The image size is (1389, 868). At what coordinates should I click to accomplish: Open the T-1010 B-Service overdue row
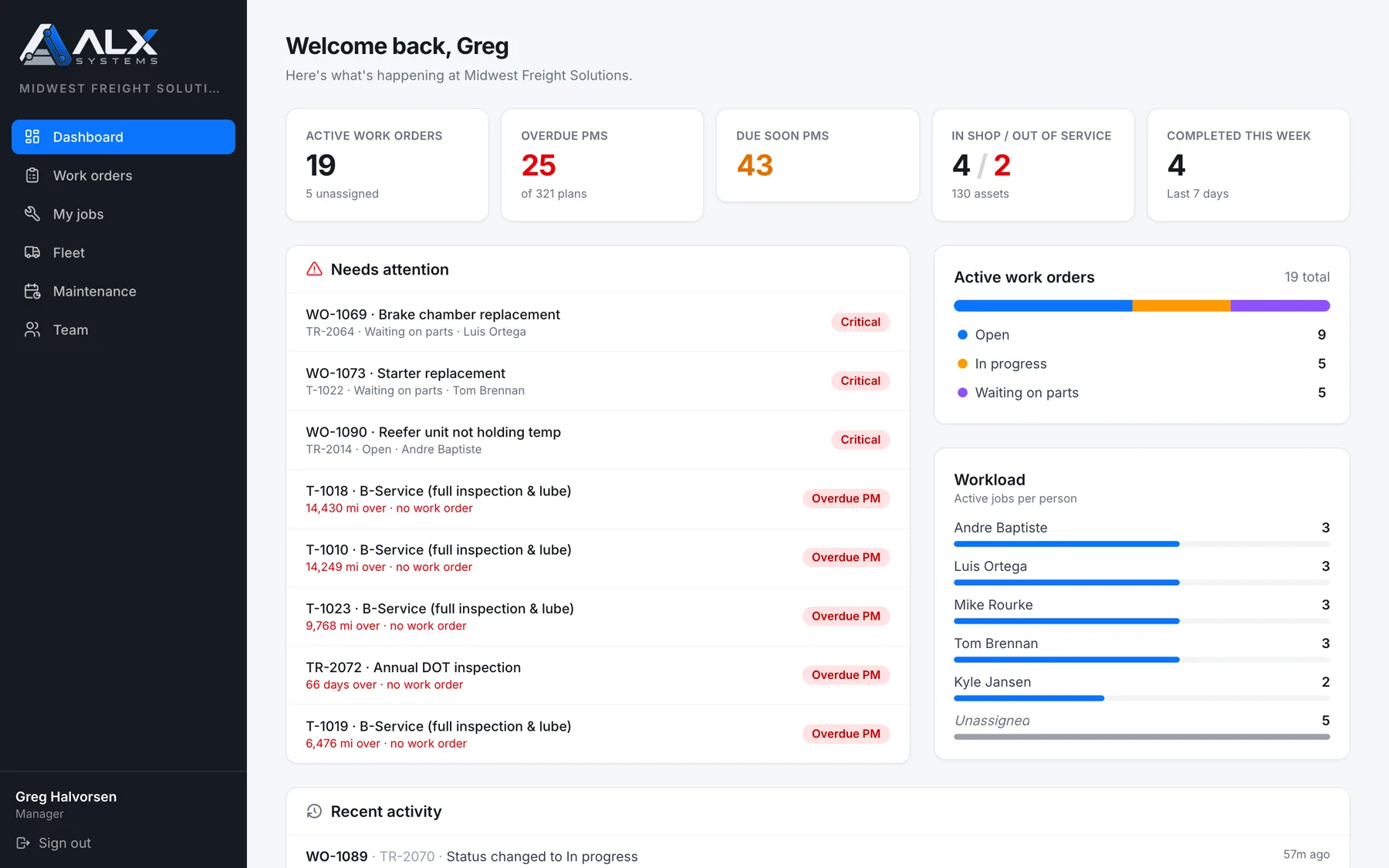pos(598,557)
